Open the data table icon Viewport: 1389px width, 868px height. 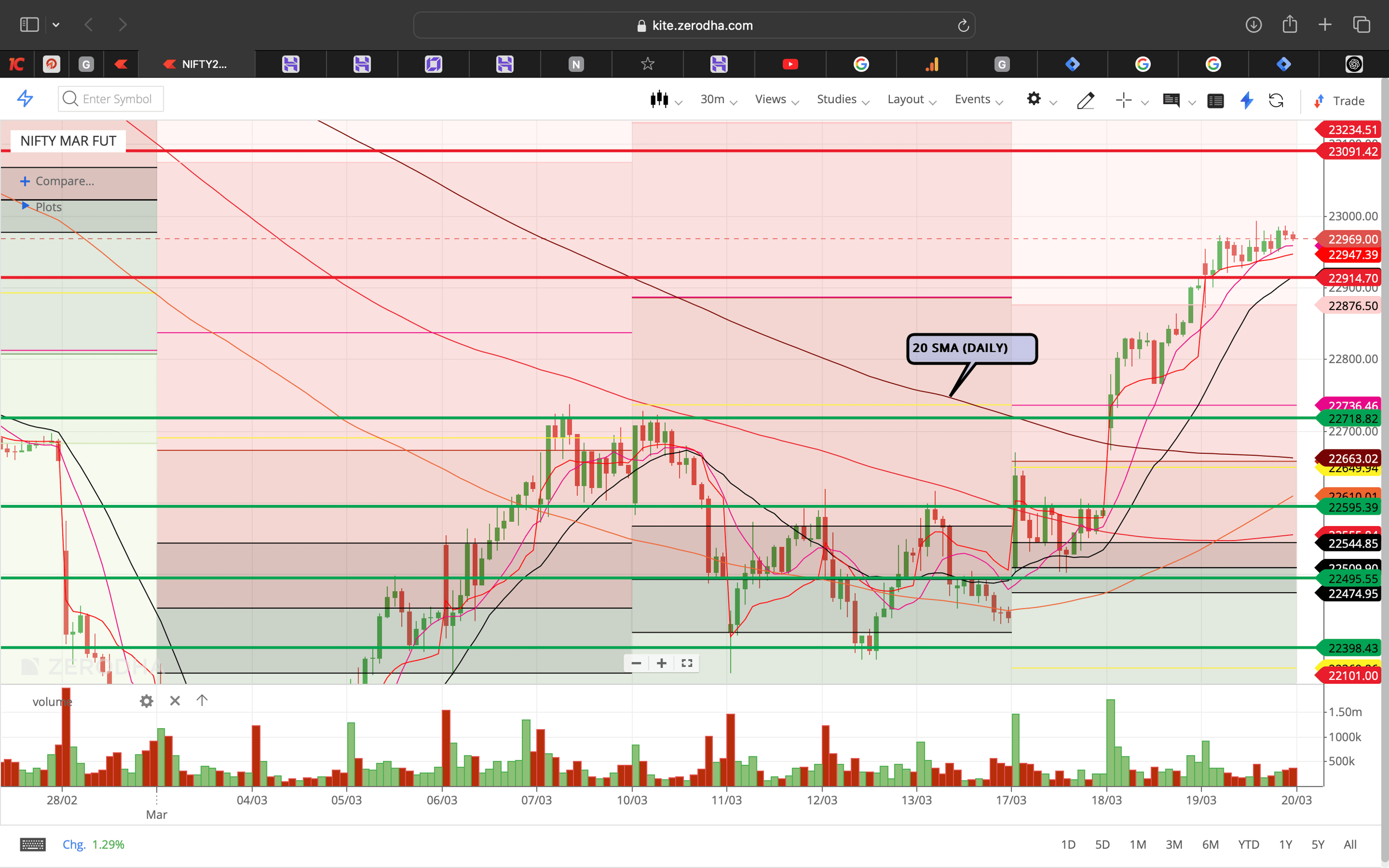pyautogui.click(x=1216, y=101)
